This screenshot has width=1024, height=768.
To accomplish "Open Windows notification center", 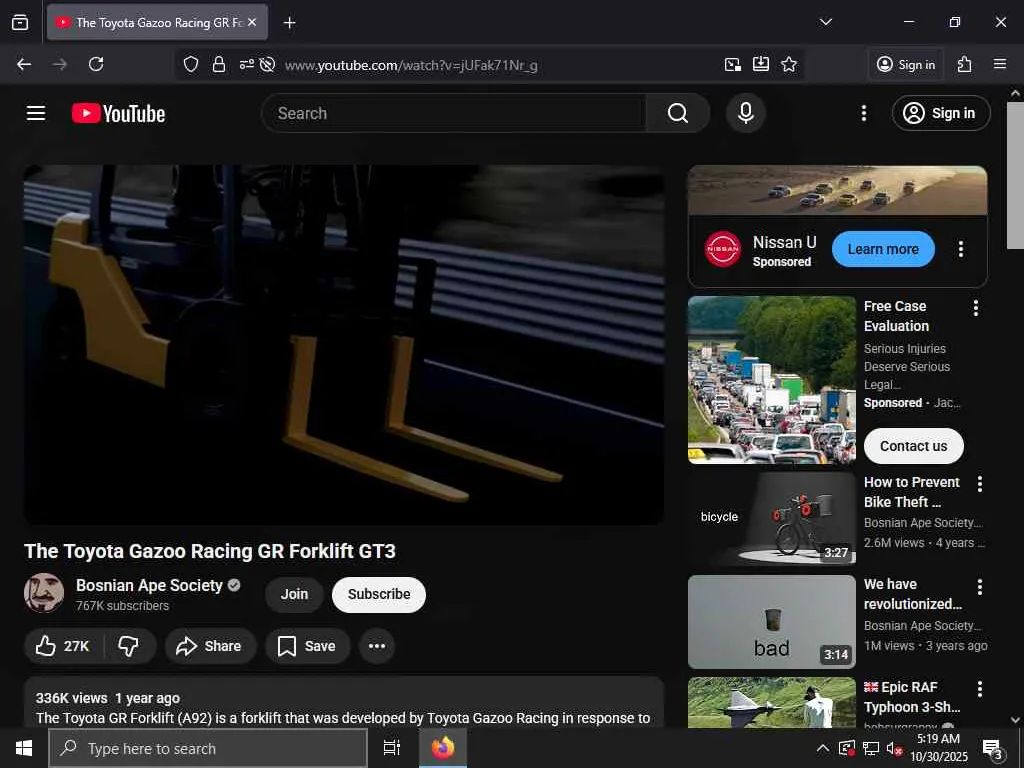I will coord(992,749).
